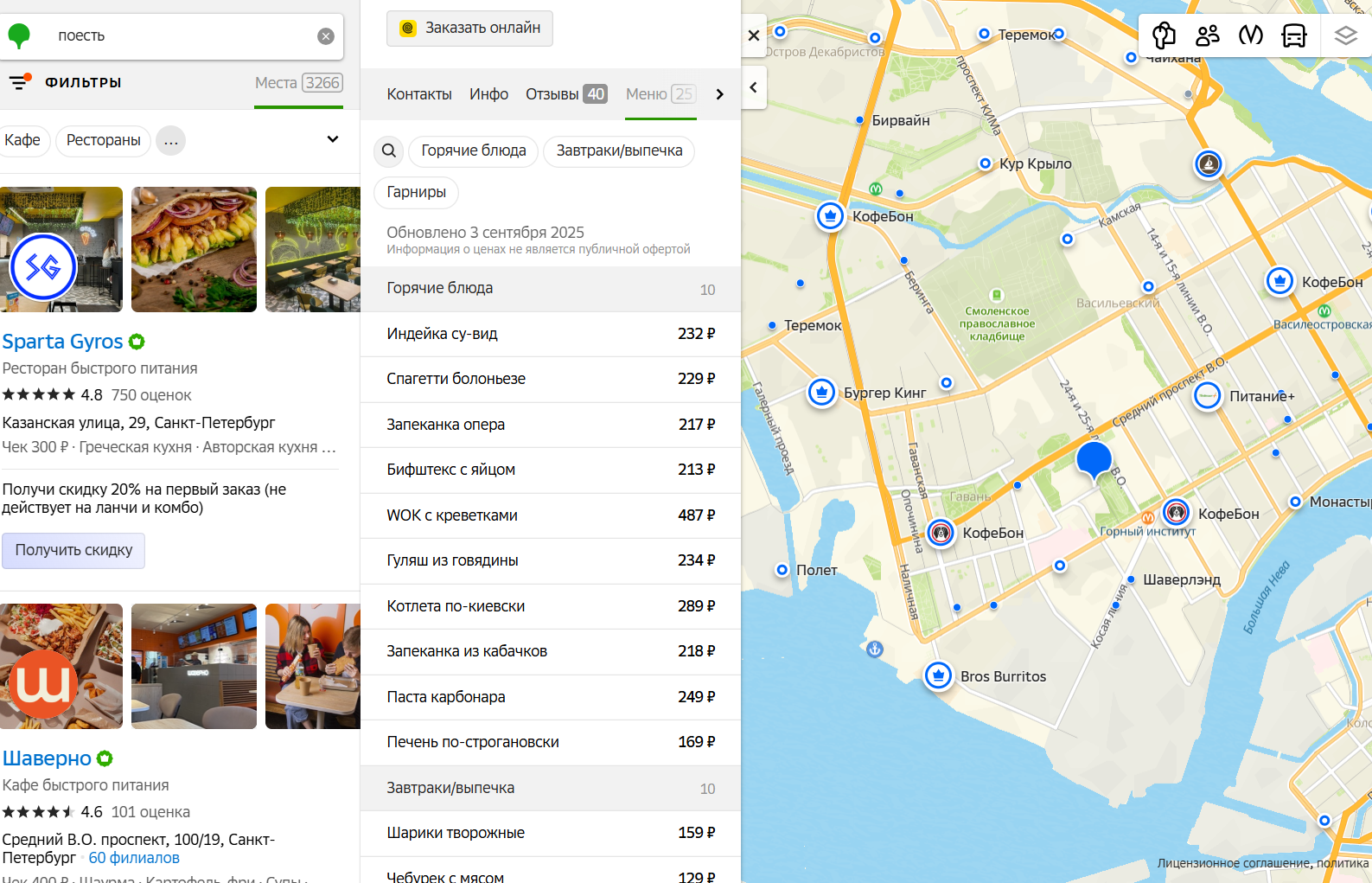Click Sparta Gyros verified badge

point(137,342)
